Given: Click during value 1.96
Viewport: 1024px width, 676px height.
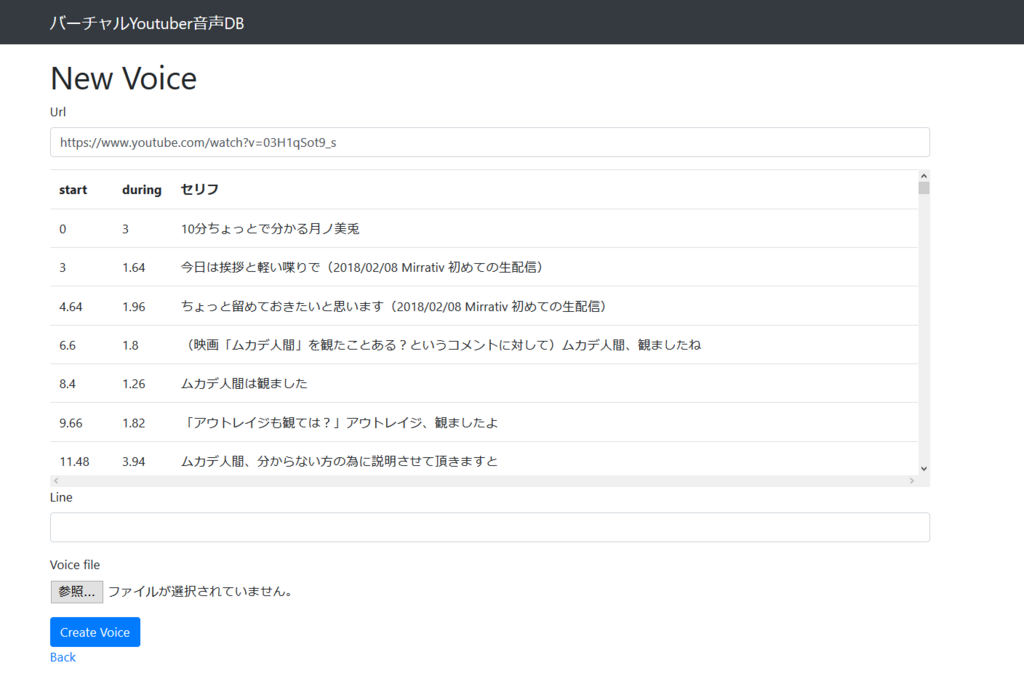Looking at the screenshot, I should [134, 307].
